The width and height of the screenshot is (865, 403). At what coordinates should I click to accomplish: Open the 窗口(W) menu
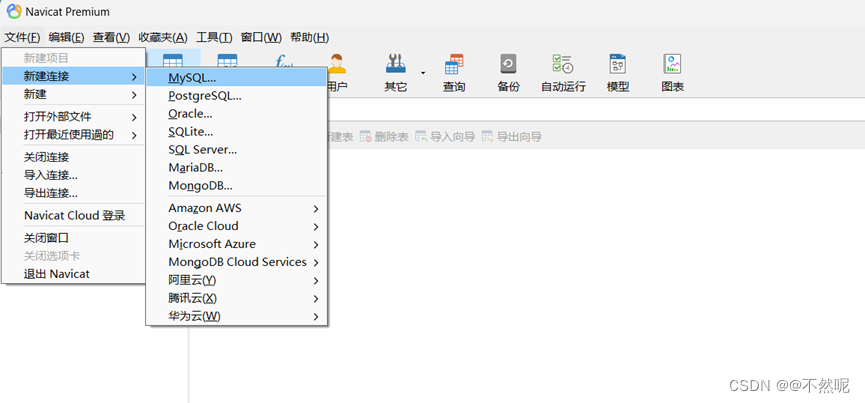261,37
